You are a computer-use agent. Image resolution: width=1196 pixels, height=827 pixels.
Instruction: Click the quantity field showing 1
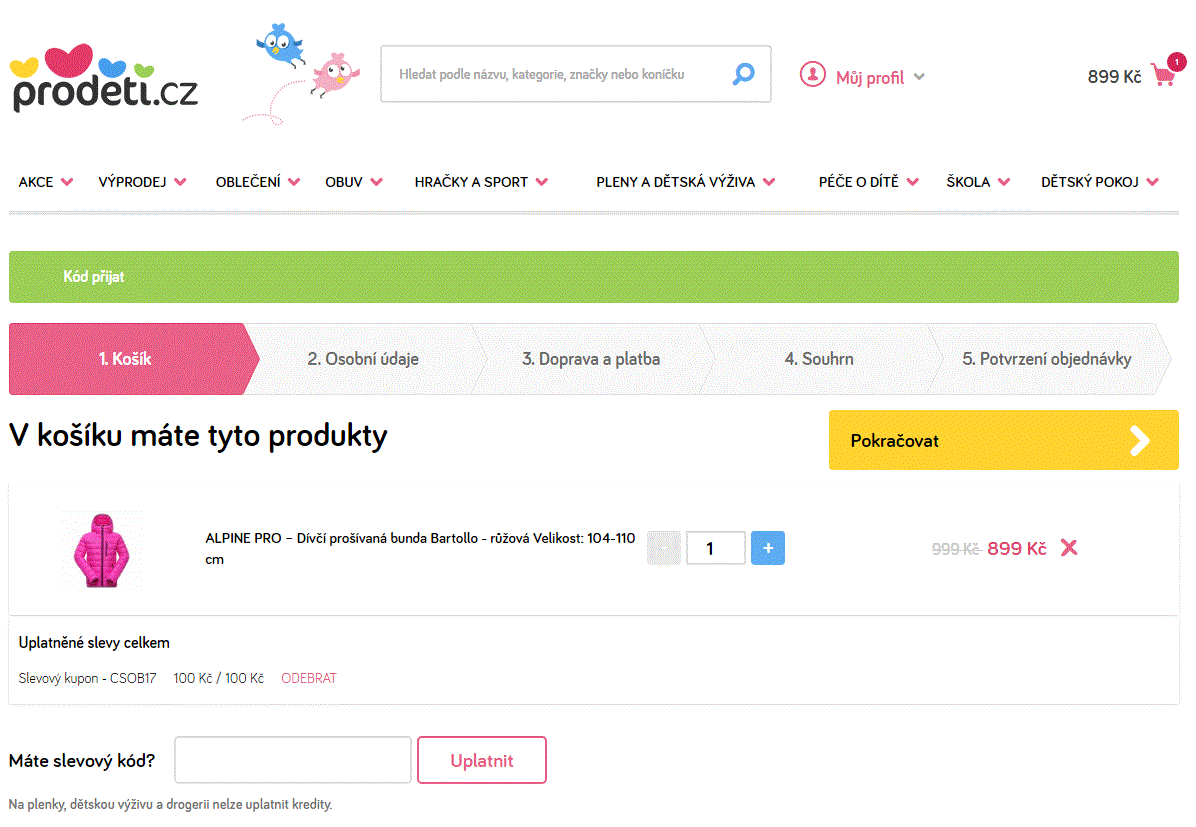715,548
